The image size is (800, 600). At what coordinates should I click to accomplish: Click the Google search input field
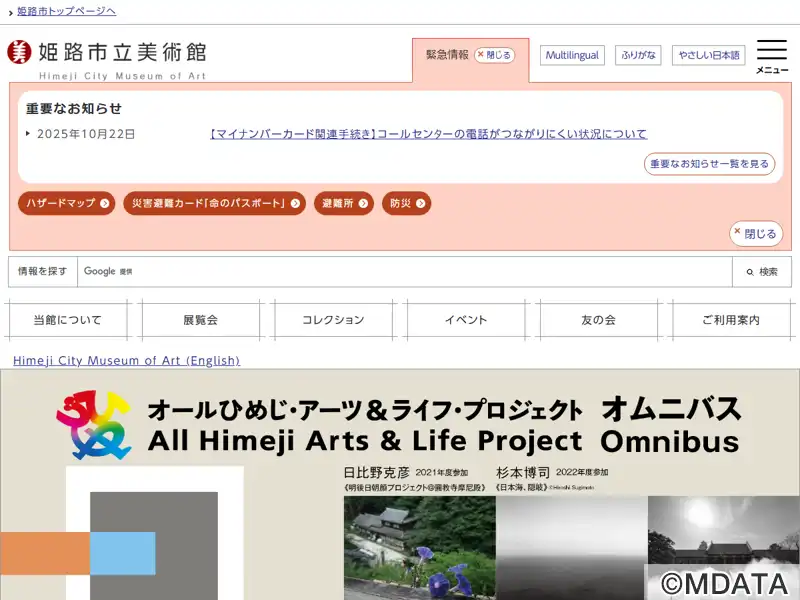(405, 272)
